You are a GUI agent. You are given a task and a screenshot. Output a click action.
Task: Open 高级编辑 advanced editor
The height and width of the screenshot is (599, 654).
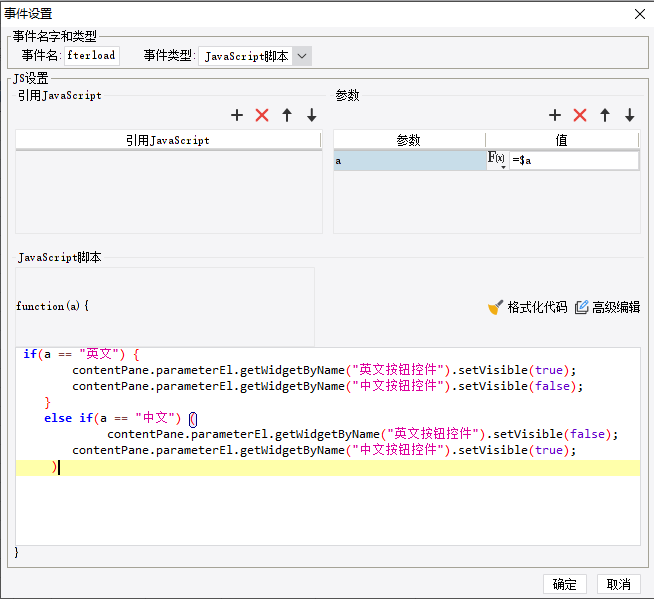(607, 307)
